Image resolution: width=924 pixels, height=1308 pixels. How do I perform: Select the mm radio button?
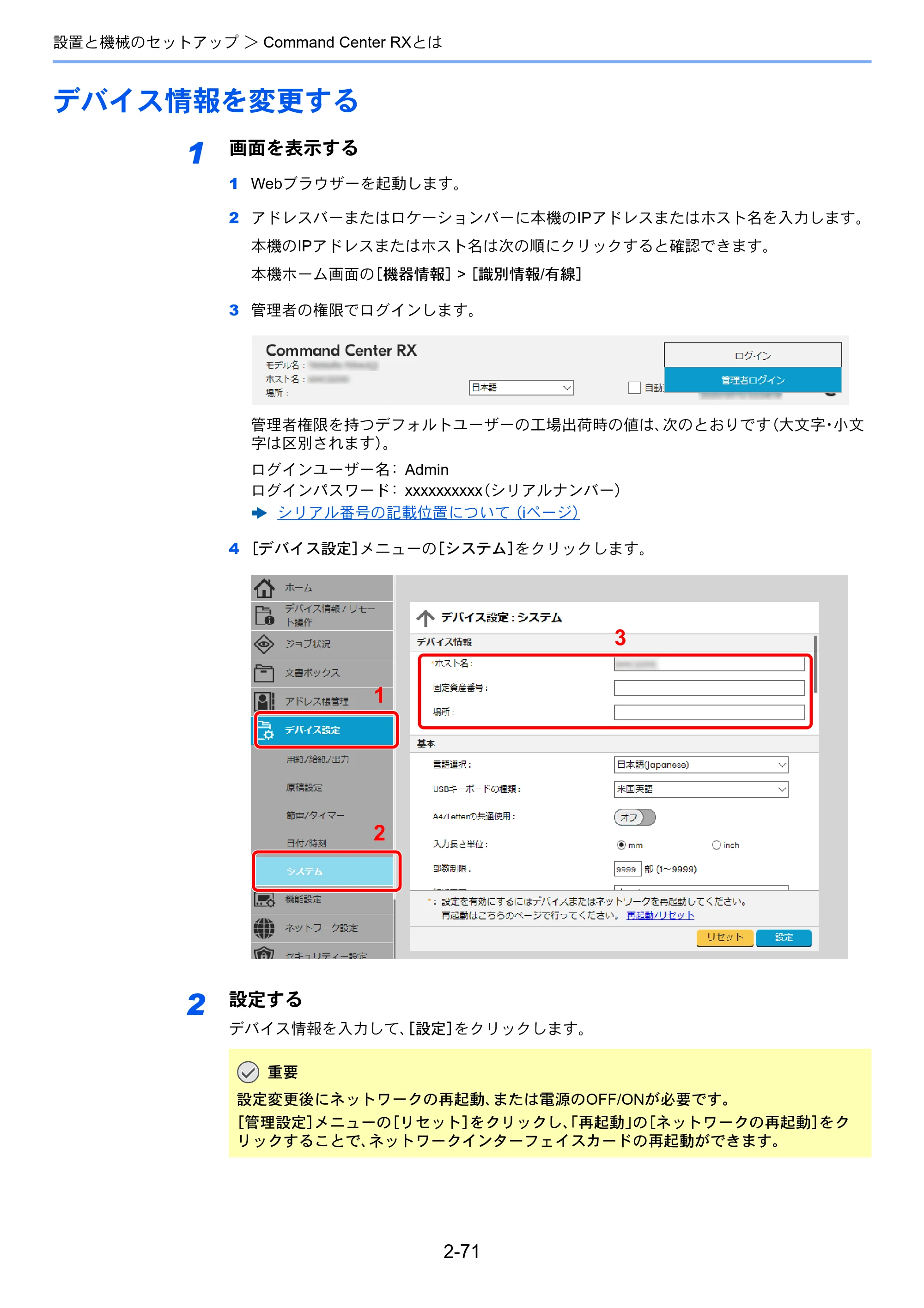coord(621,845)
